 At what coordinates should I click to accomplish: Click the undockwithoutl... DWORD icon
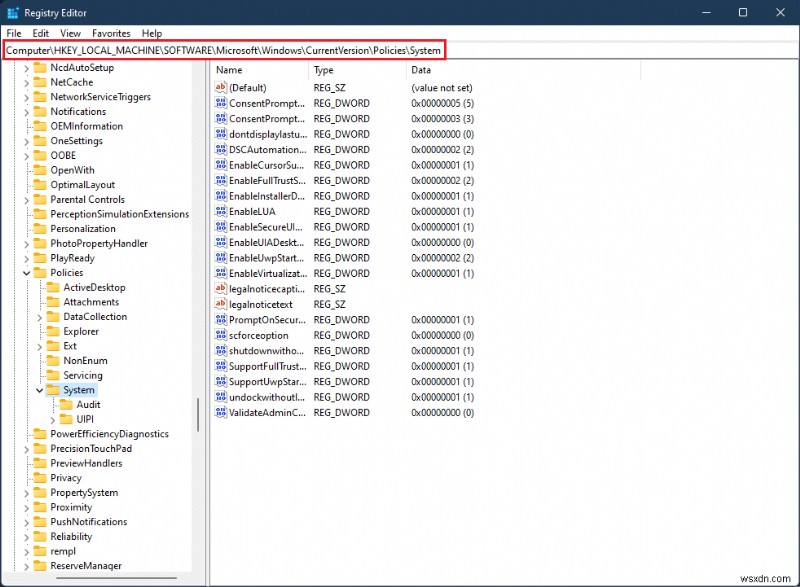click(220, 397)
